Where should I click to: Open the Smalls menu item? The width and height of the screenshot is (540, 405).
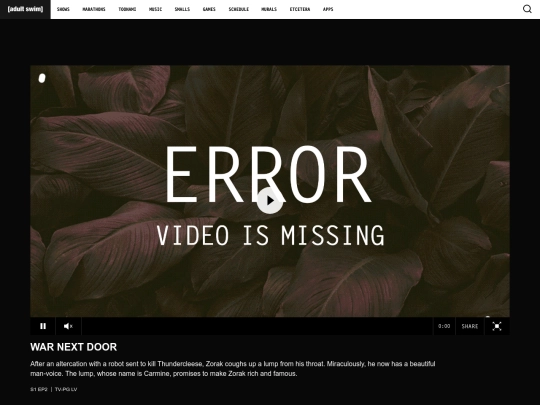click(x=182, y=9)
